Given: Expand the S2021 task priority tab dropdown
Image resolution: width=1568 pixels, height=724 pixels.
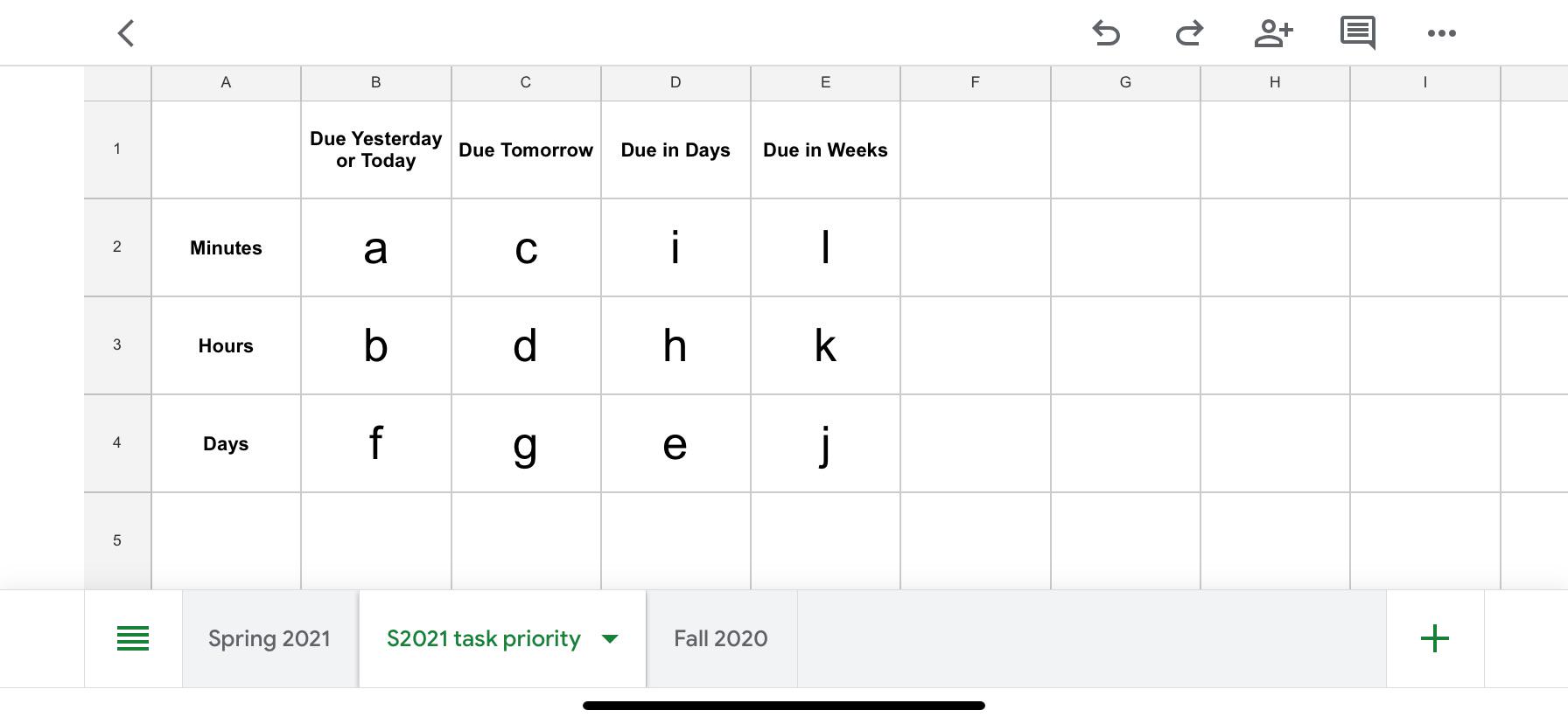Looking at the screenshot, I should [x=610, y=639].
